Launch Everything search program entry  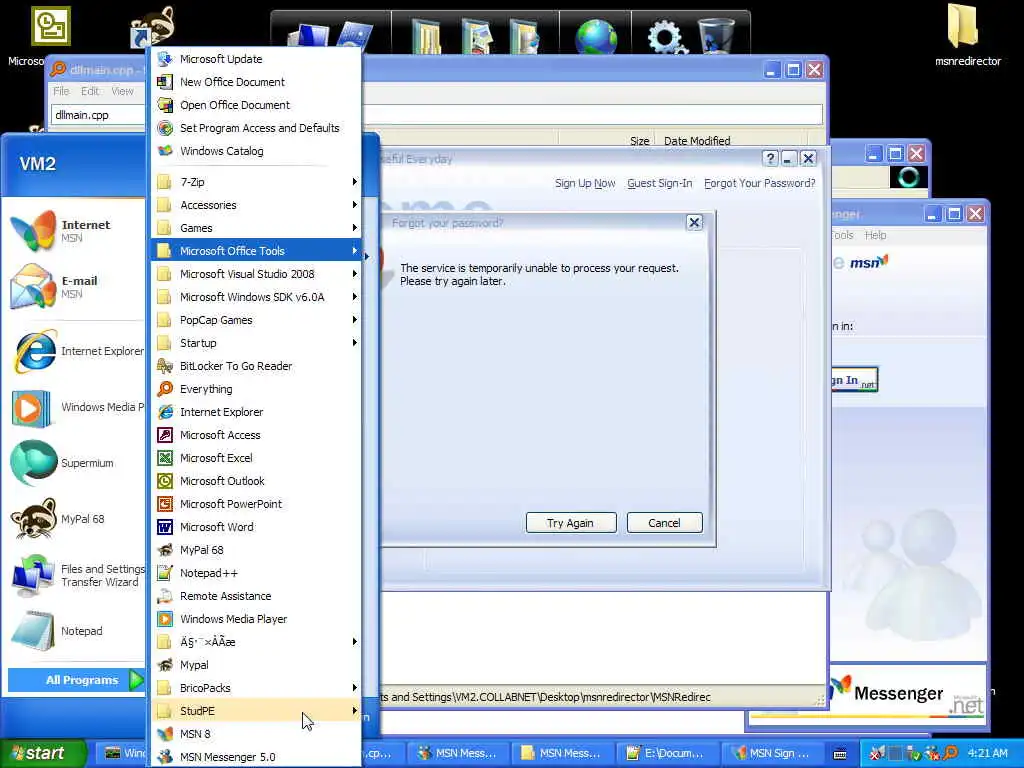pyautogui.click(x=256, y=389)
